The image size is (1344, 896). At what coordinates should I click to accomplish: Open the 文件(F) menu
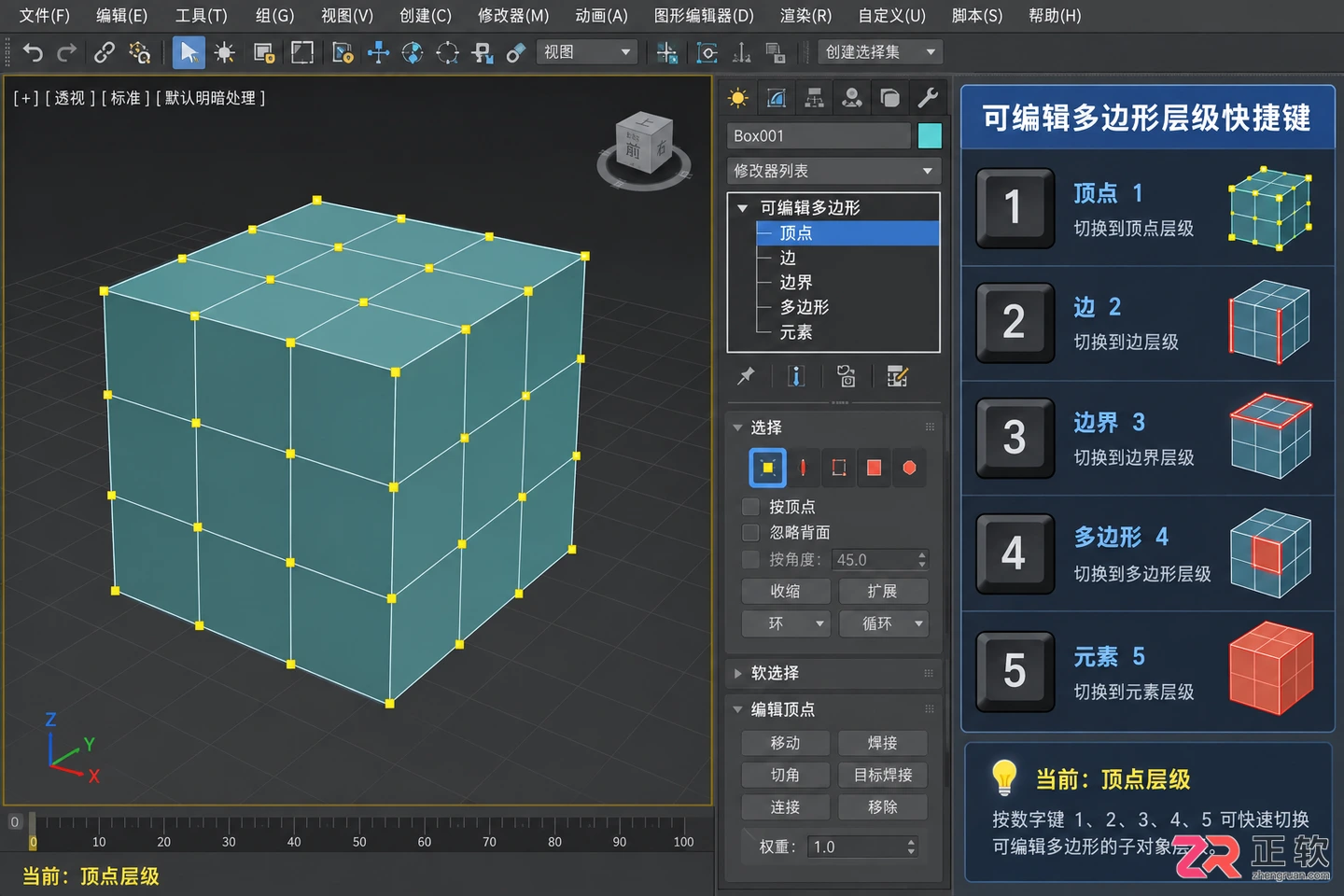point(44,16)
